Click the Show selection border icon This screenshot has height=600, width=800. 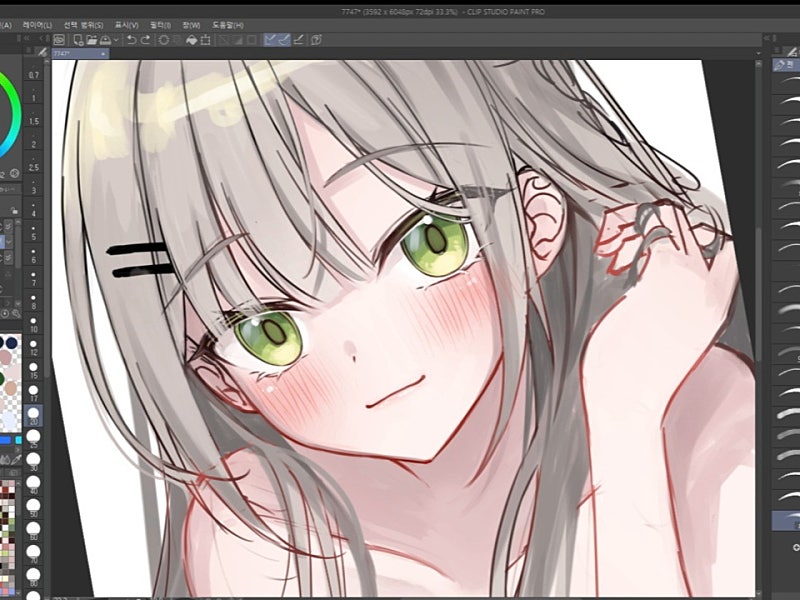click(x=252, y=40)
